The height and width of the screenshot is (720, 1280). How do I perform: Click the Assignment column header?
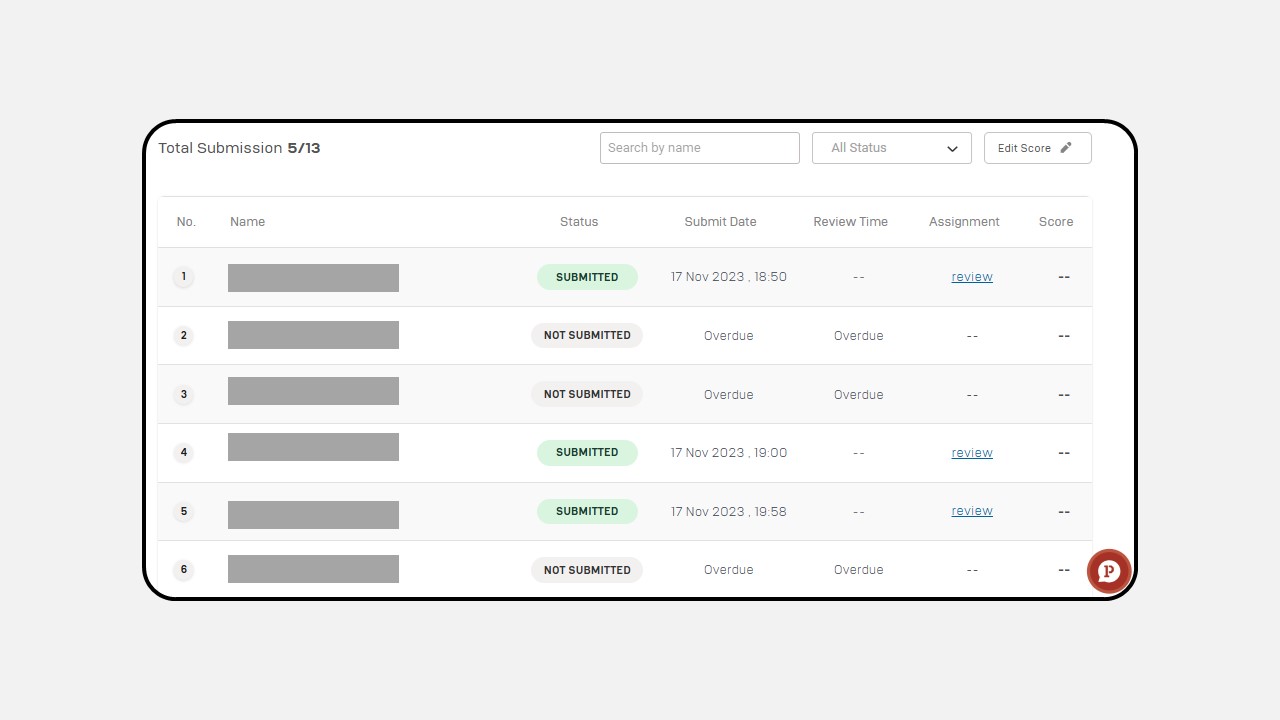tap(964, 222)
